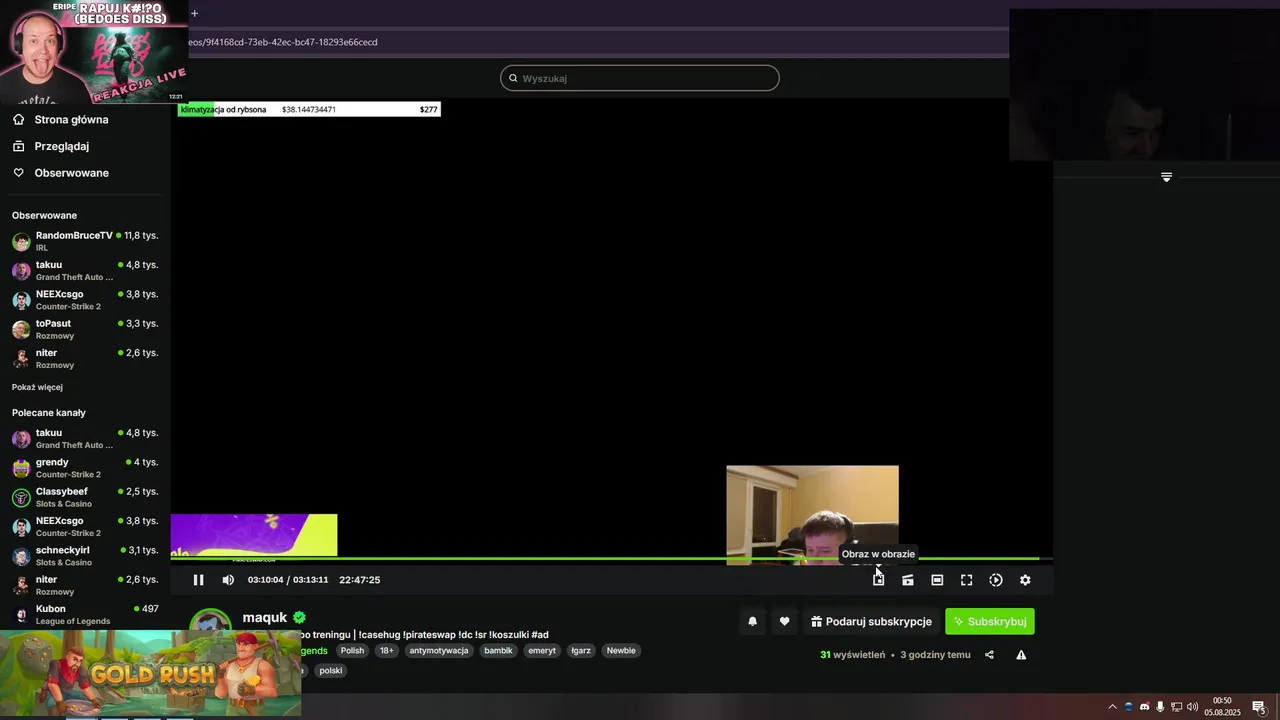
Task: Click the klimatyzacja od rybsona donation goal bar
Action: 309,109
